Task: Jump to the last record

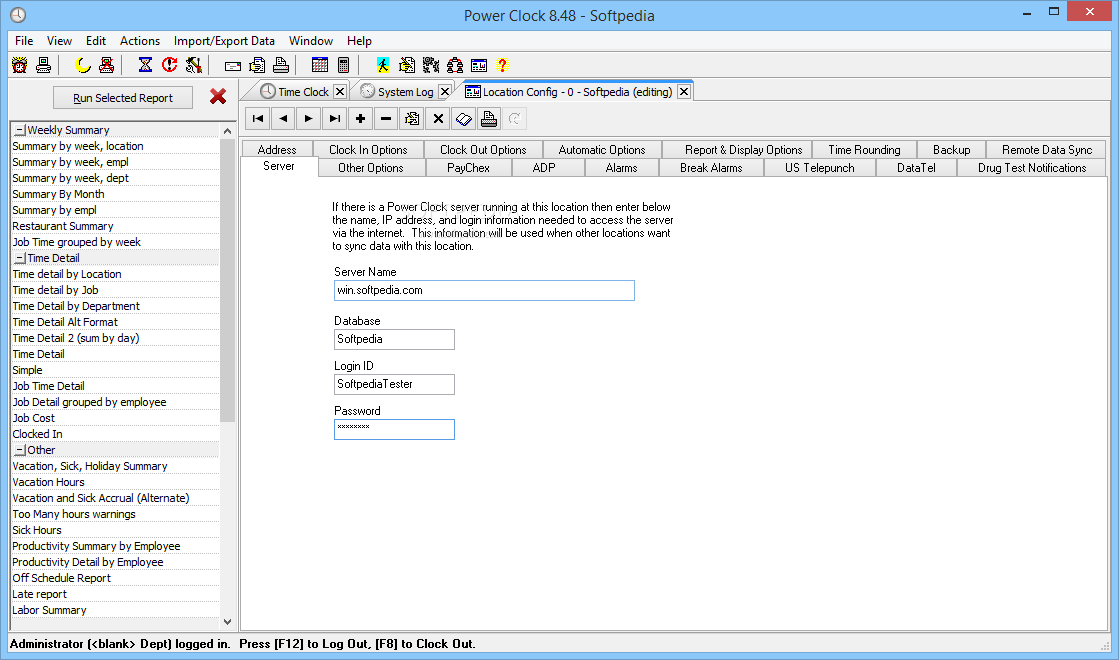Action: [x=335, y=118]
